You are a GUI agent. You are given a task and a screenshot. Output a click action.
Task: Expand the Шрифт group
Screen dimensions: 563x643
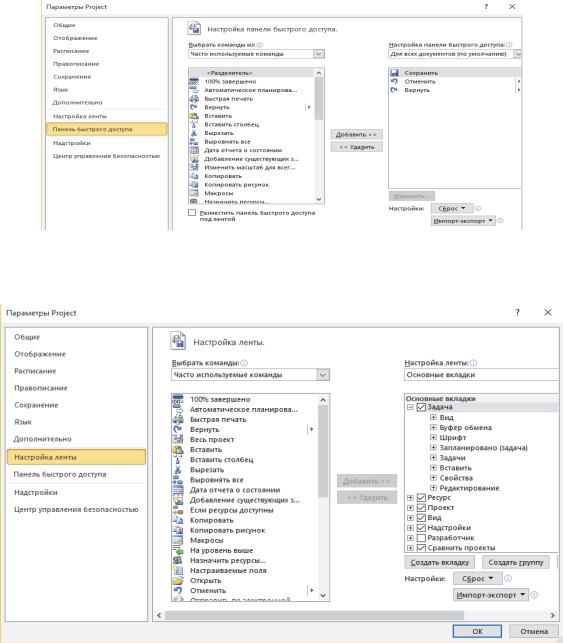coord(433,438)
